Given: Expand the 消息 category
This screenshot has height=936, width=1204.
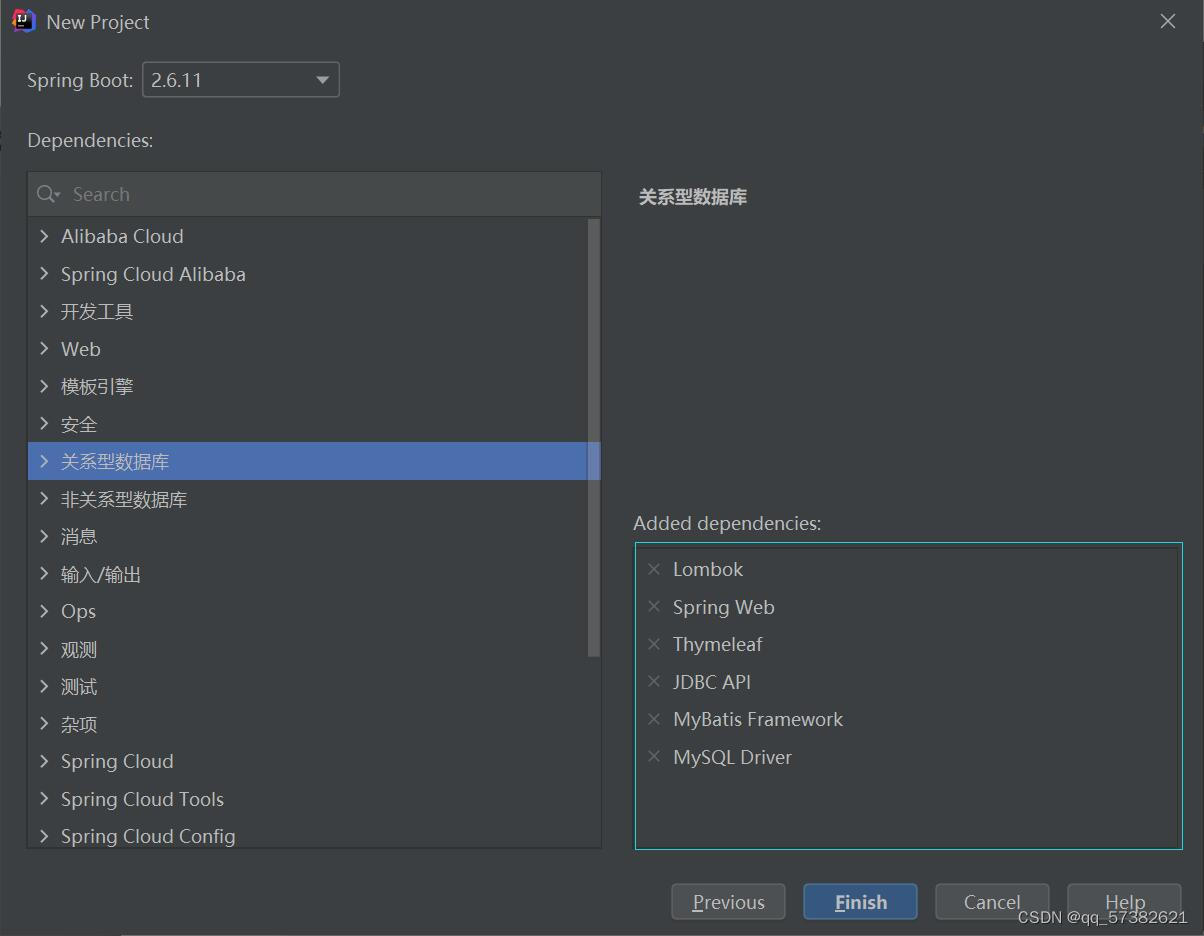Looking at the screenshot, I should [44, 536].
